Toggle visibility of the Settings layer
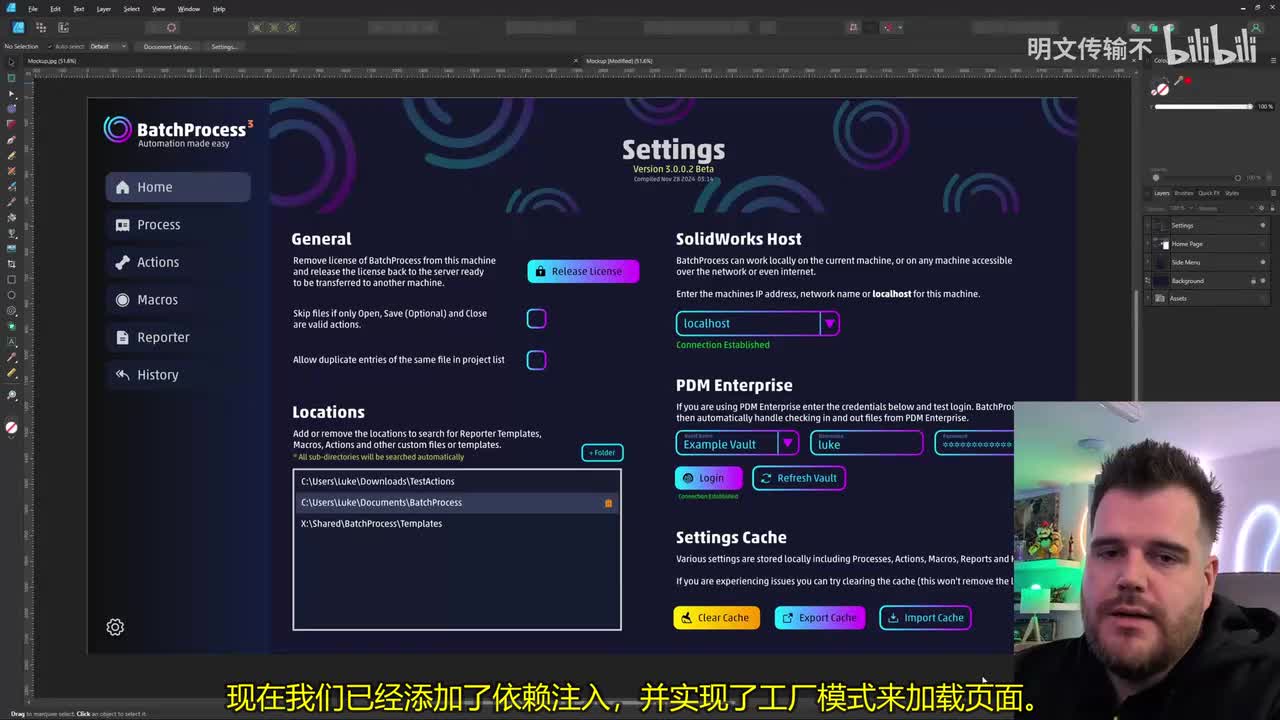This screenshot has width=1280, height=720. (x=1262, y=226)
